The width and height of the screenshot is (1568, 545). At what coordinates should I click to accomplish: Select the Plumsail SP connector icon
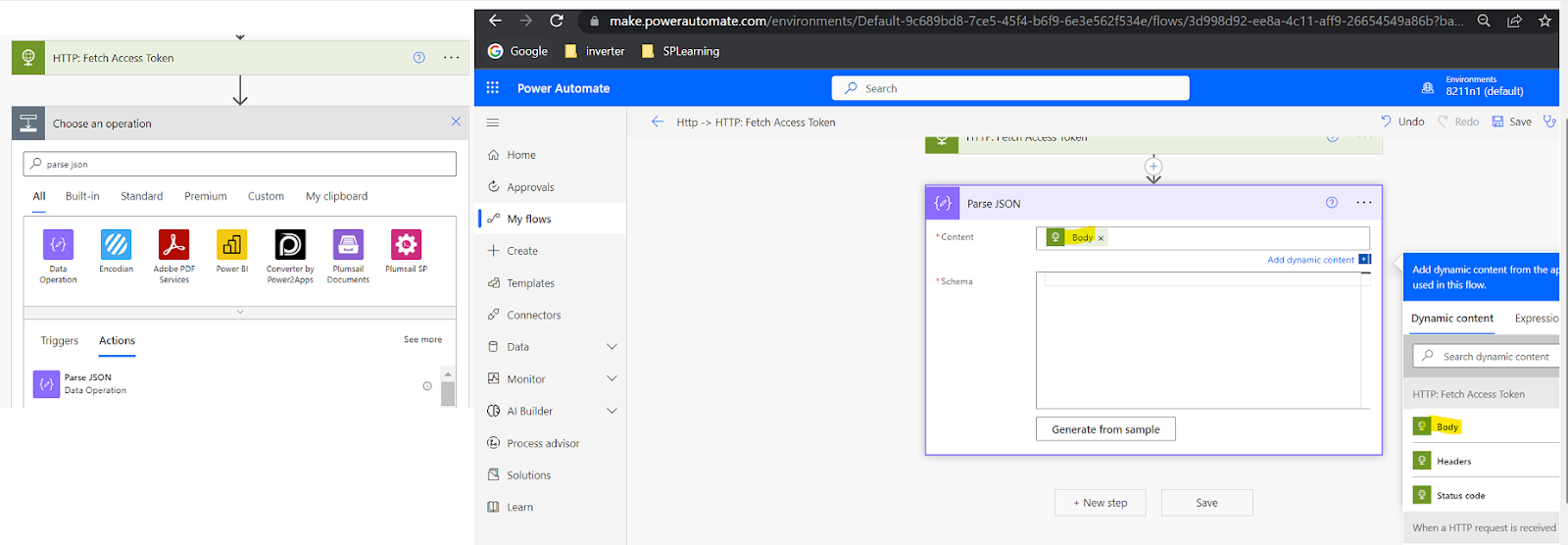pyautogui.click(x=406, y=243)
